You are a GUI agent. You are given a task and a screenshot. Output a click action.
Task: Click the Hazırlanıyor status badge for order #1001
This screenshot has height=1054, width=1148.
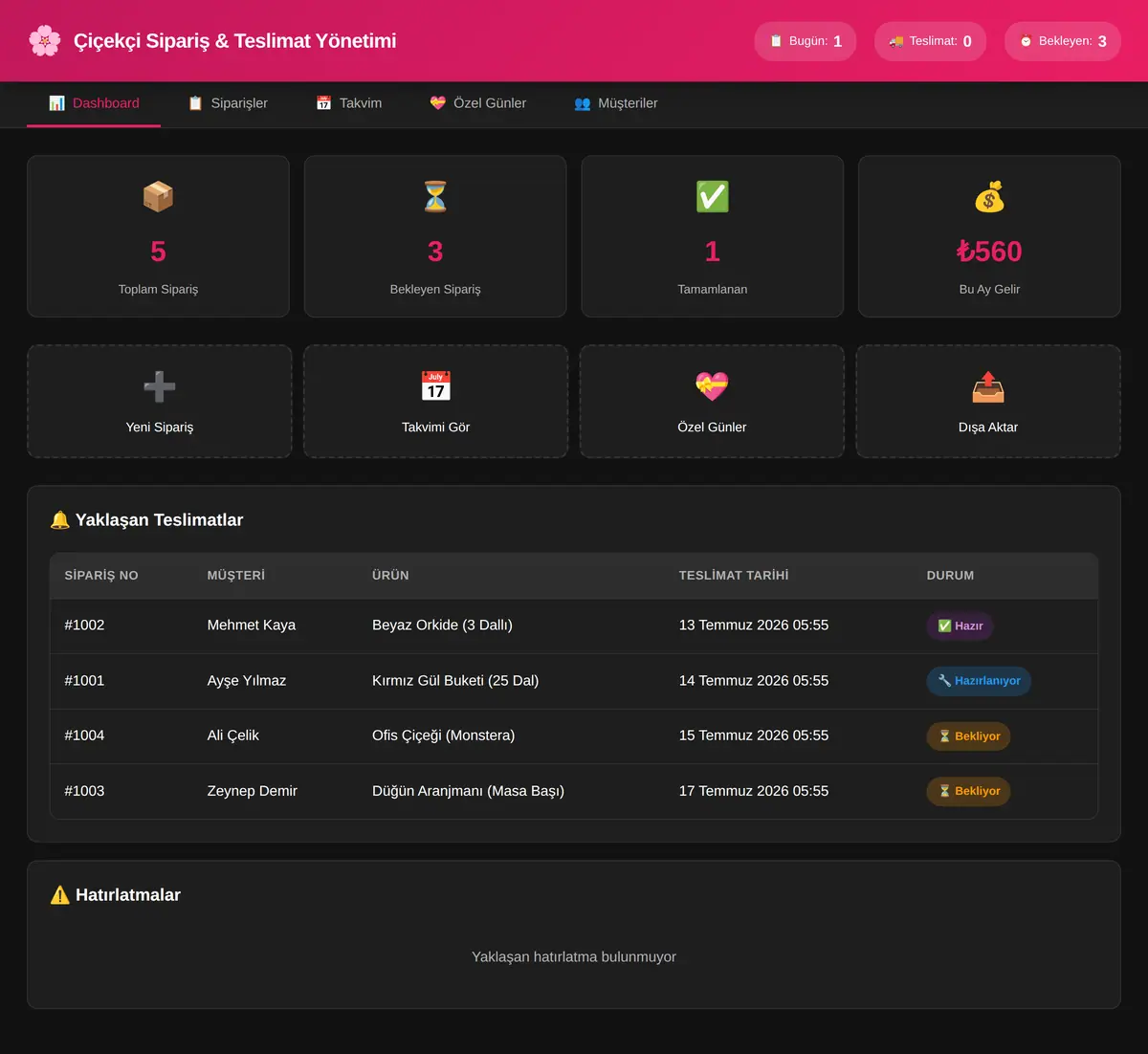(x=979, y=681)
